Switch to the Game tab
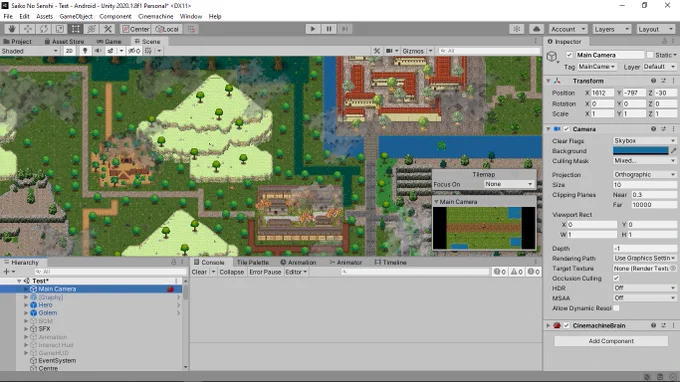This screenshot has height=382, width=680. [109, 42]
